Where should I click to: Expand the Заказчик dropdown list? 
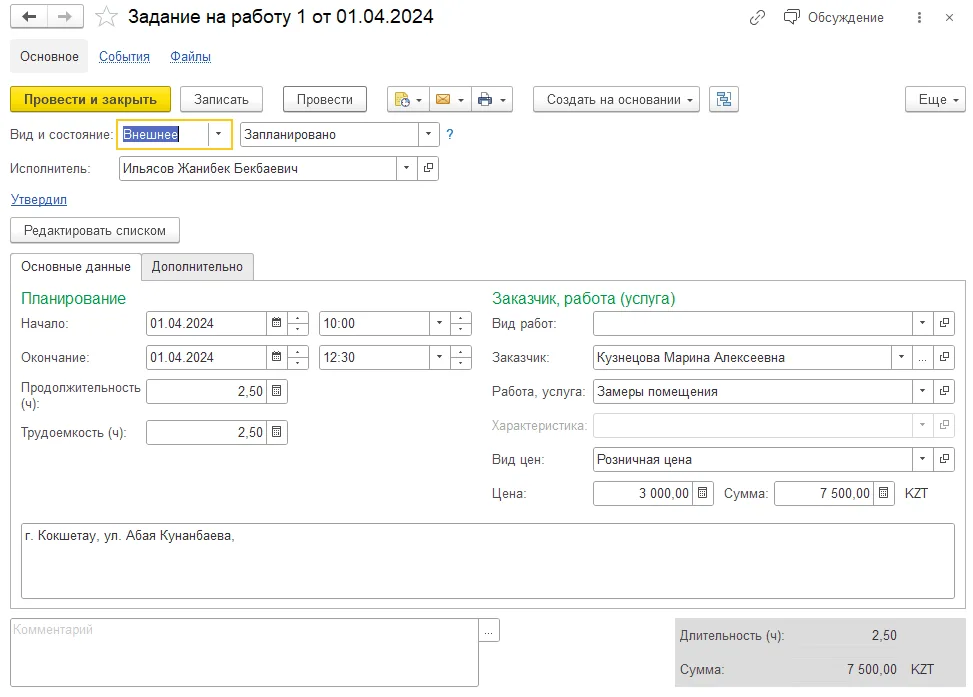click(x=901, y=357)
